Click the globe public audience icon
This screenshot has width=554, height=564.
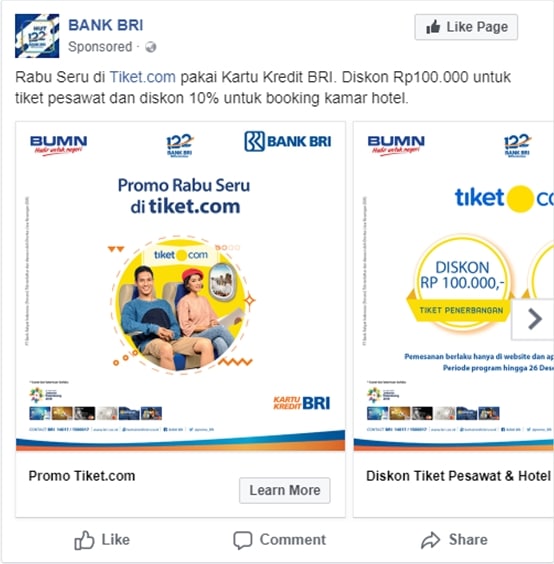[150, 47]
